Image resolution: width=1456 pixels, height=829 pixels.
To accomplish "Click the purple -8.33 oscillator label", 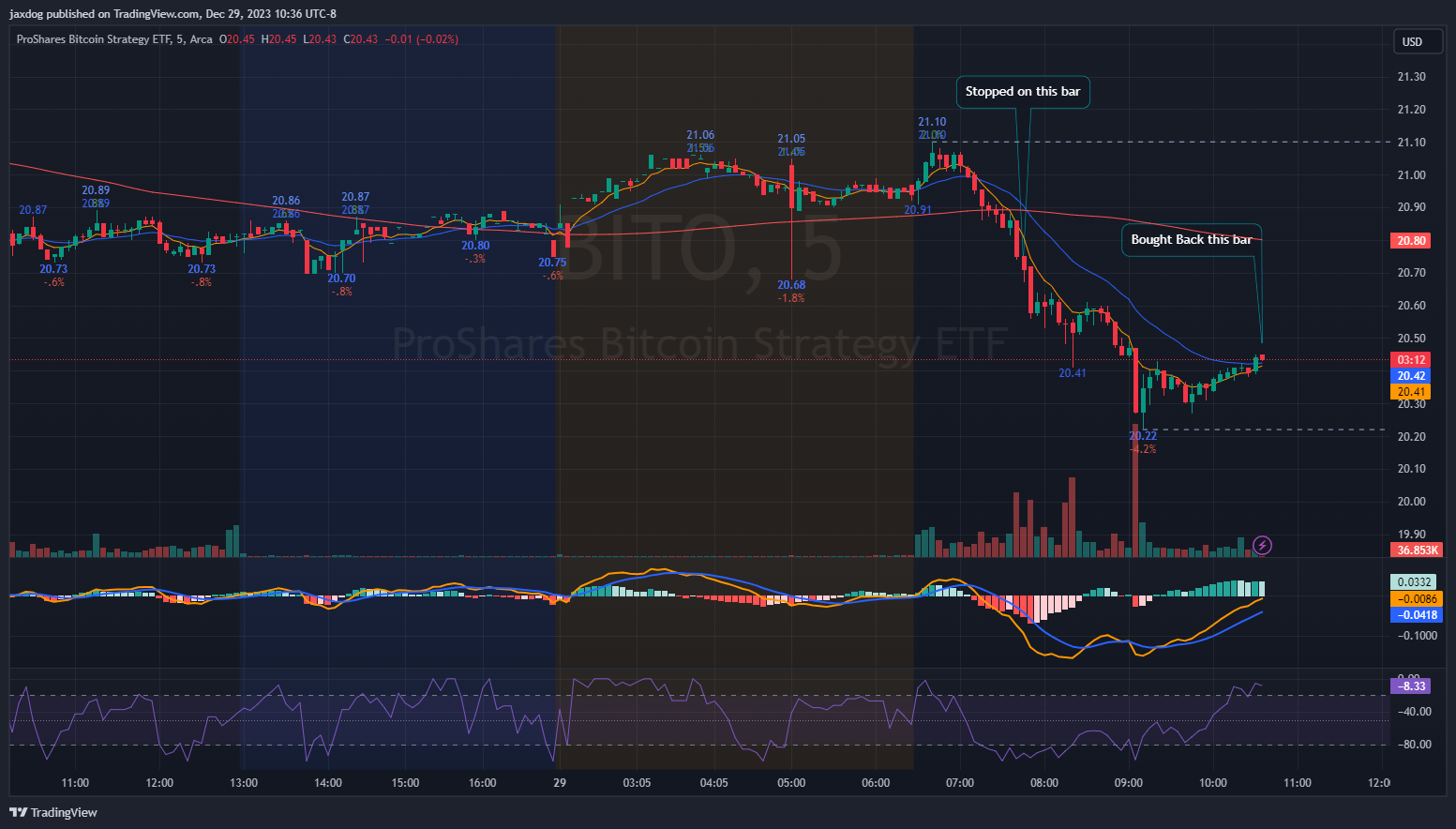I will [1411, 686].
